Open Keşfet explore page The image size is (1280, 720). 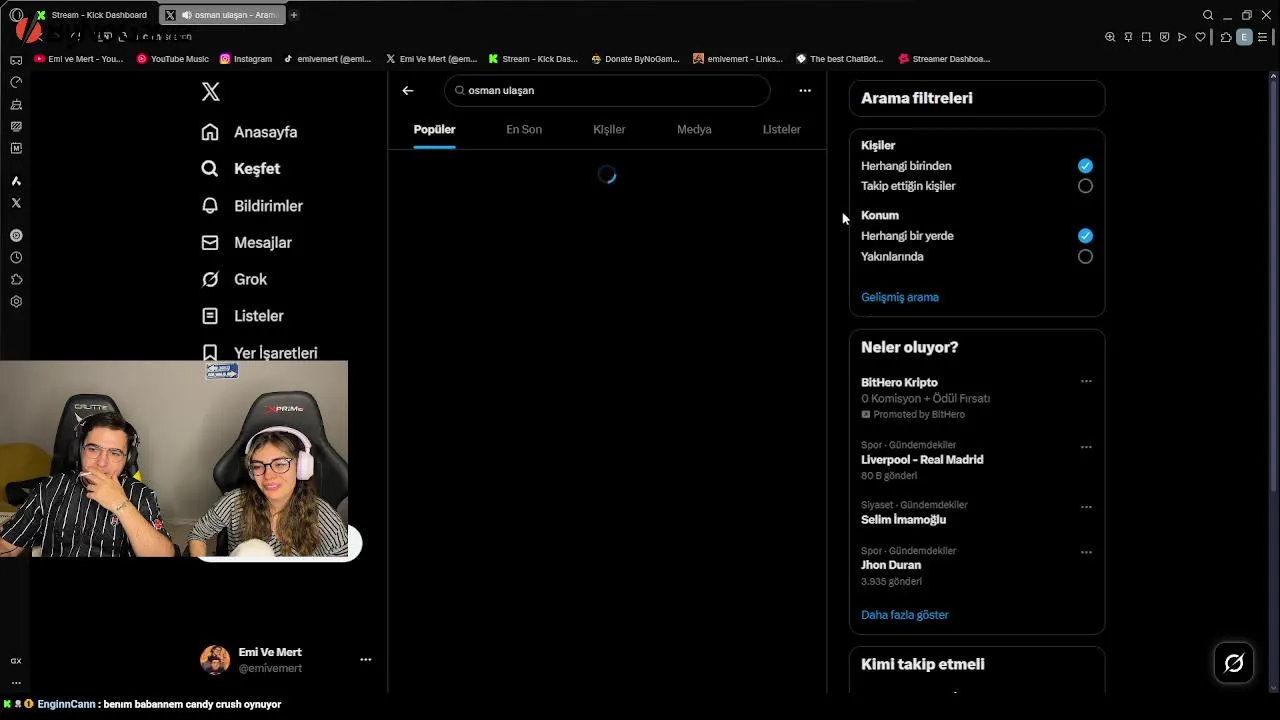click(x=241, y=169)
